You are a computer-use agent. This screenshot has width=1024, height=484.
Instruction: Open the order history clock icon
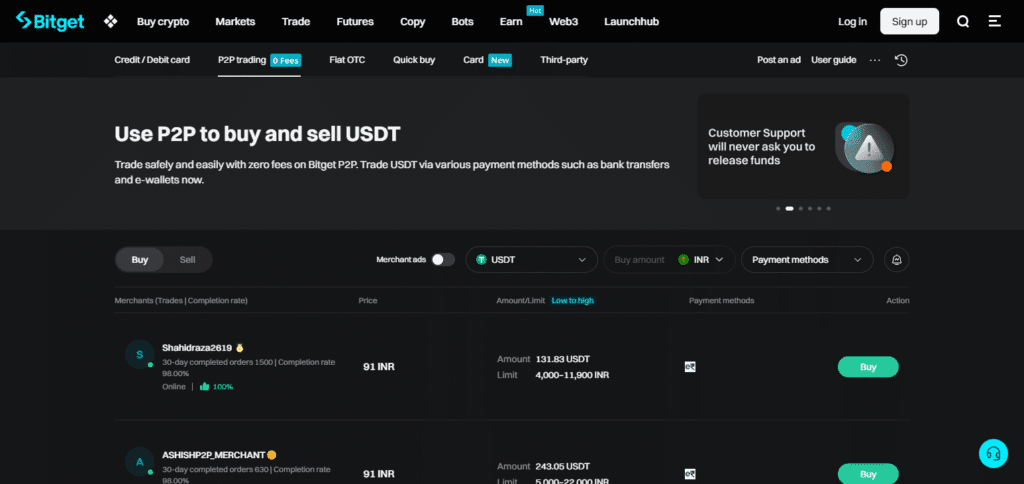click(901, 60)
